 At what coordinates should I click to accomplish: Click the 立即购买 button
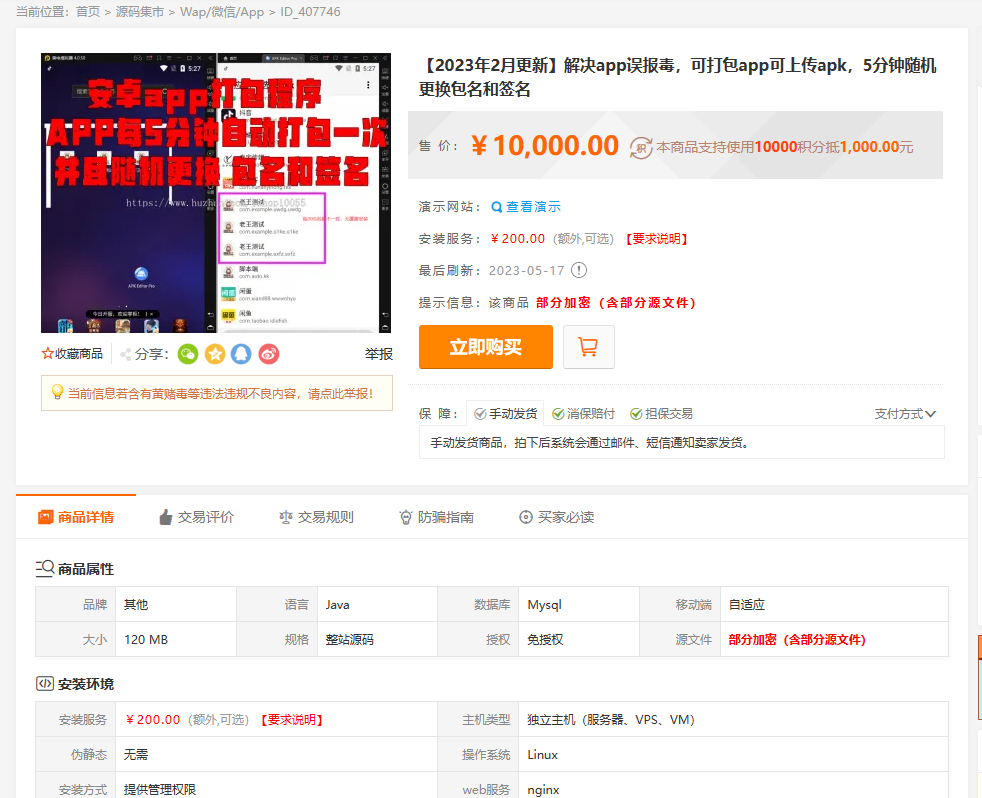pyautogui.click(x=485, y=347)
